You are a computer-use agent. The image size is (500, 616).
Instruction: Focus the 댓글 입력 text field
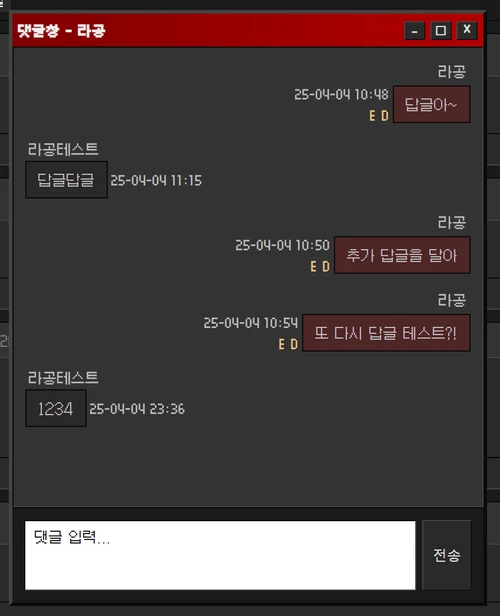click(x=220, y=555)
